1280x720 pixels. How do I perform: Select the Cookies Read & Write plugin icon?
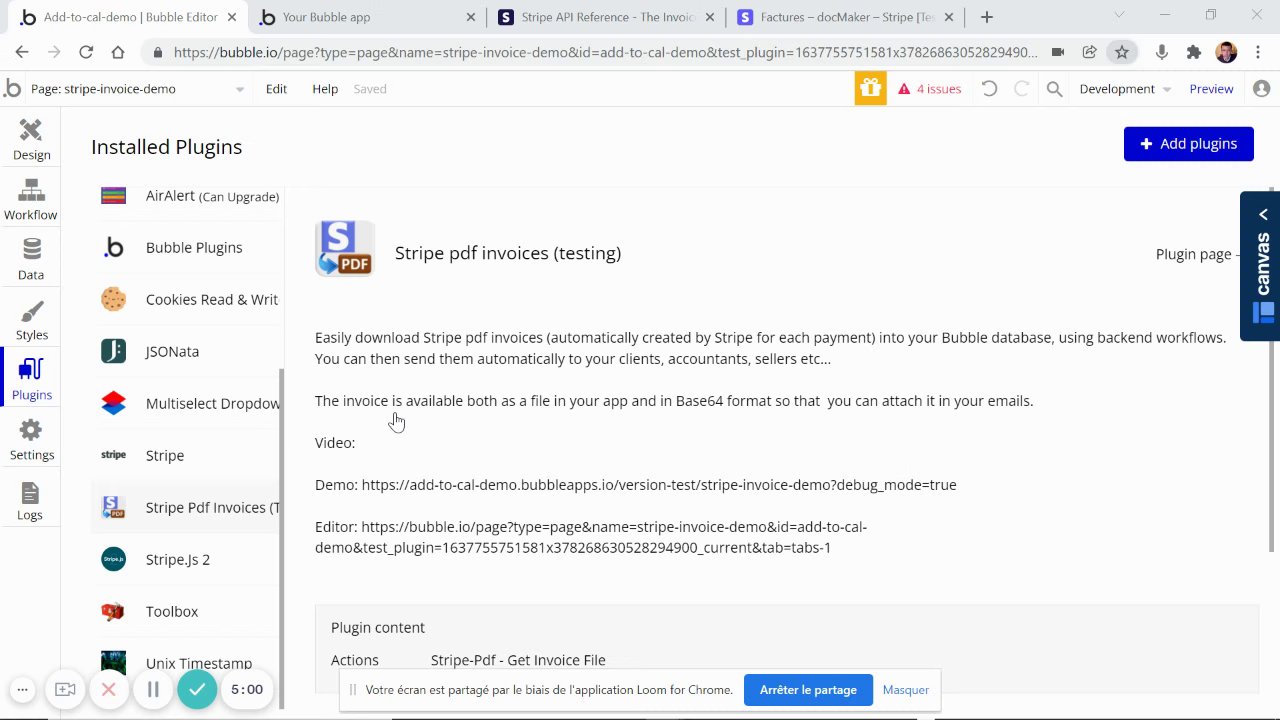tap(114, 299)
